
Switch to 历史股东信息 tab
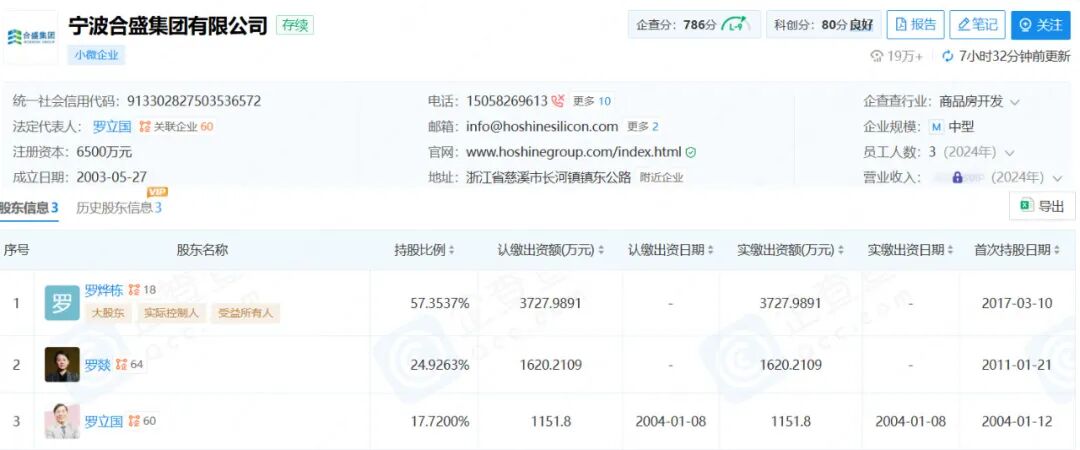pyautogui.click(x=118, y=208)
